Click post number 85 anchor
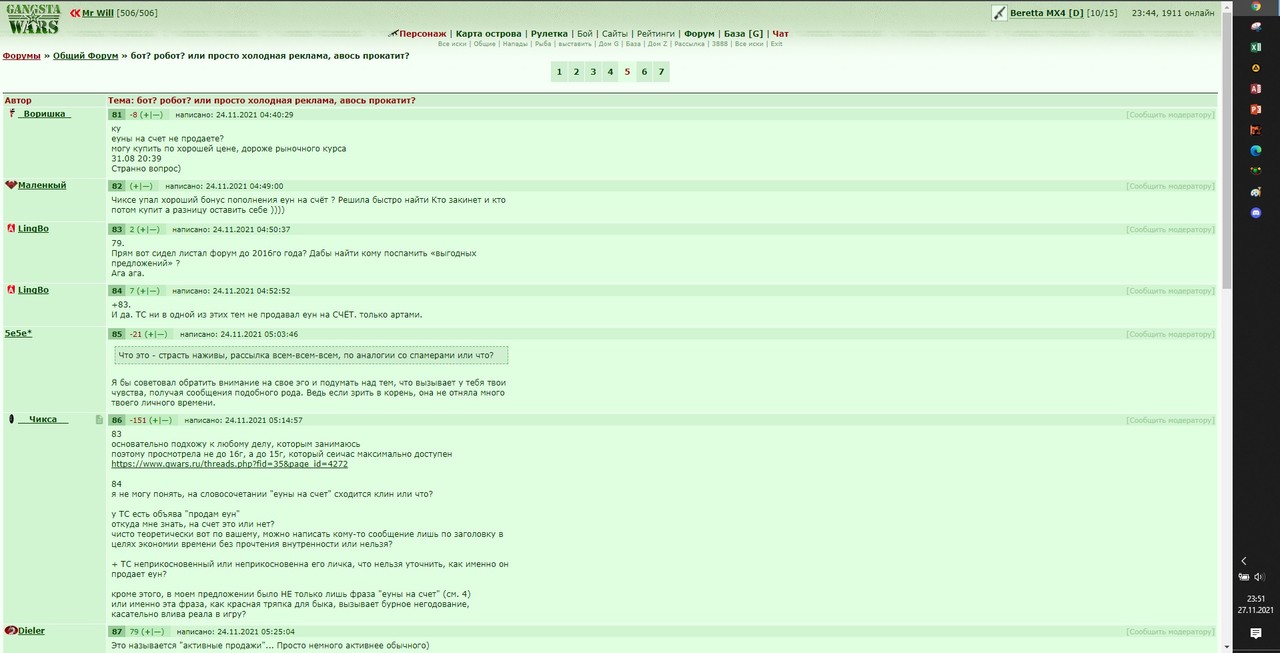 [x=117, y=334]
